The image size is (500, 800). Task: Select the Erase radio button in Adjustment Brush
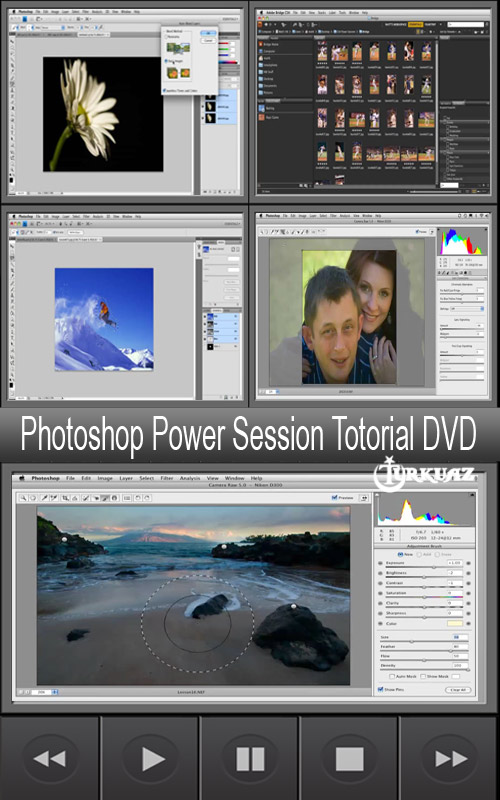pyautogui.click(x=437, y=555)
